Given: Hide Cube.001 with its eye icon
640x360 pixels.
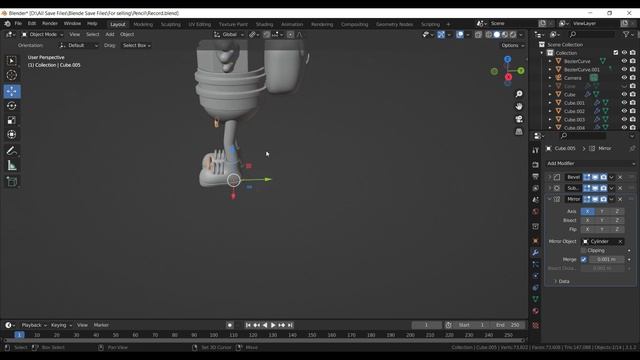Looking at the screenshot, I should [x=624, y=103].
